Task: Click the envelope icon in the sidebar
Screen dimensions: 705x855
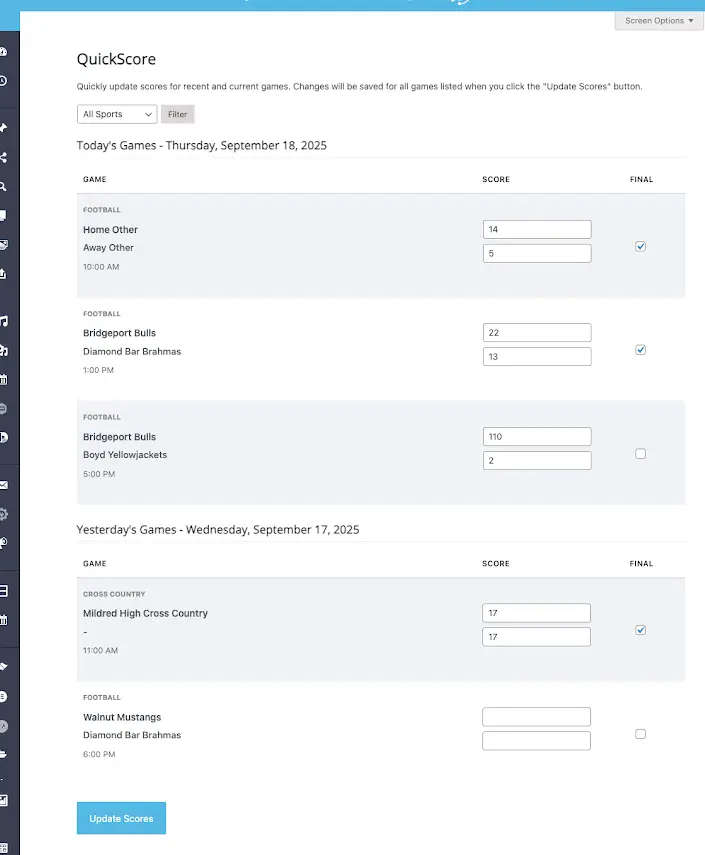Action: click(3, 485)
